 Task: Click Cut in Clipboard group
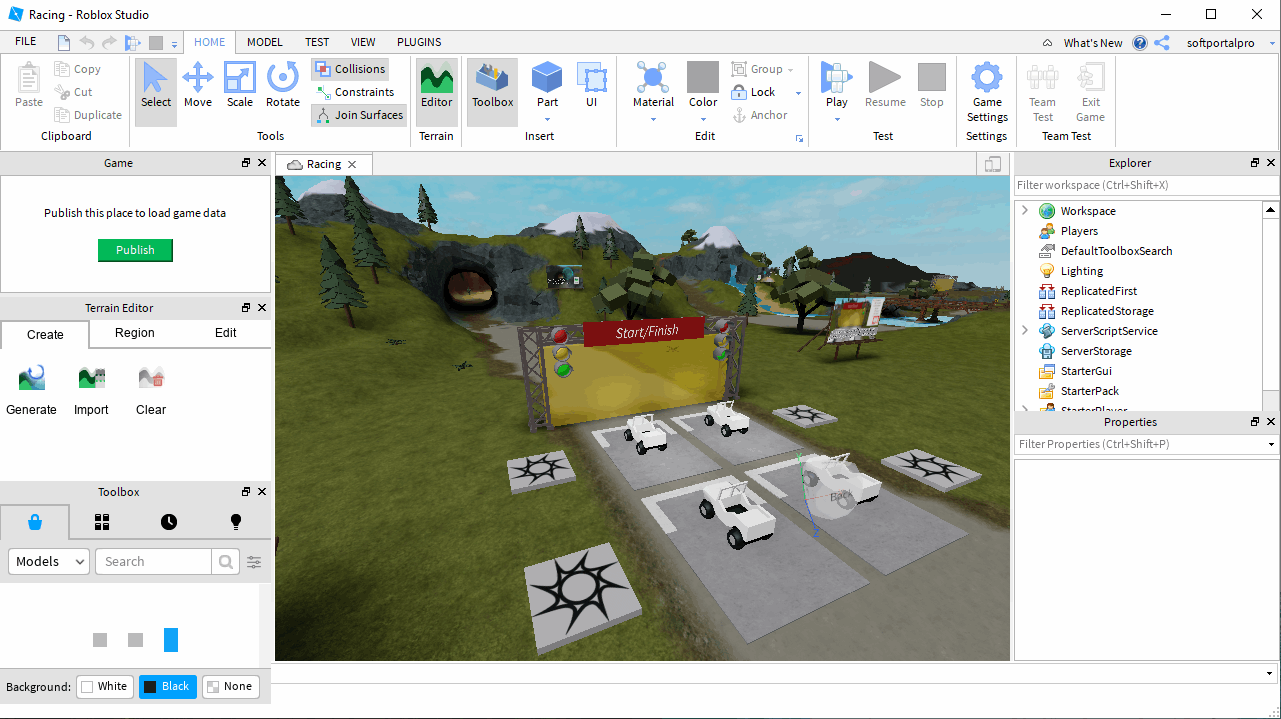pos(73,92)
